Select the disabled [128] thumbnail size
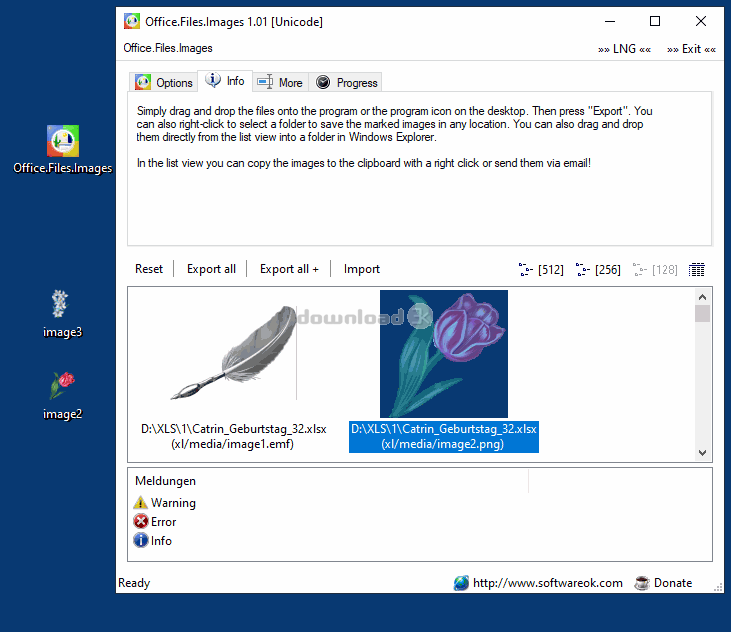The height and width of the screenshot is (632, 731). point(655,269)
